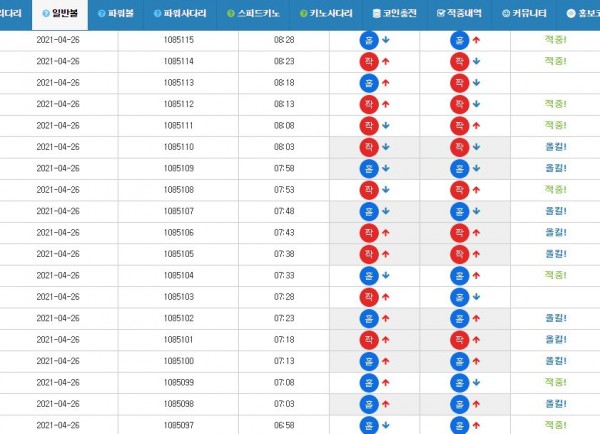
Task: Click the time 07:08
Action: click(284, 383)
